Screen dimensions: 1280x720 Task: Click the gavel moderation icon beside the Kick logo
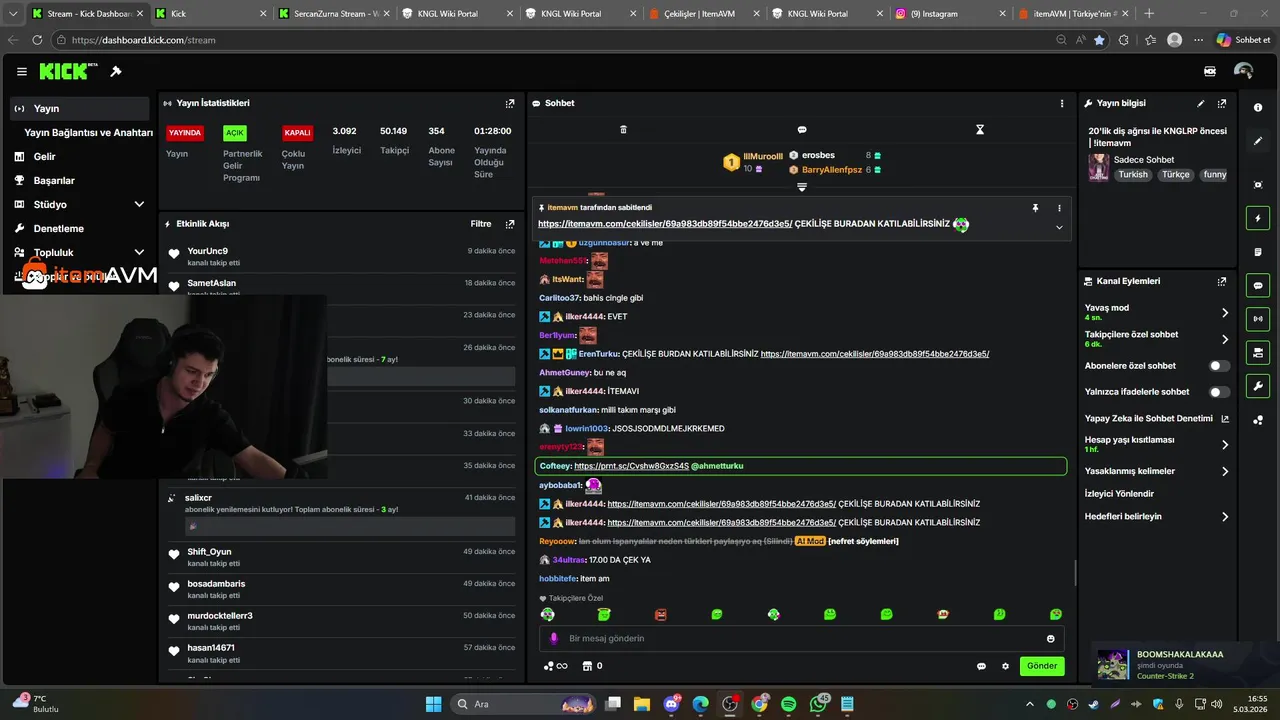click(x=116, y=72)
